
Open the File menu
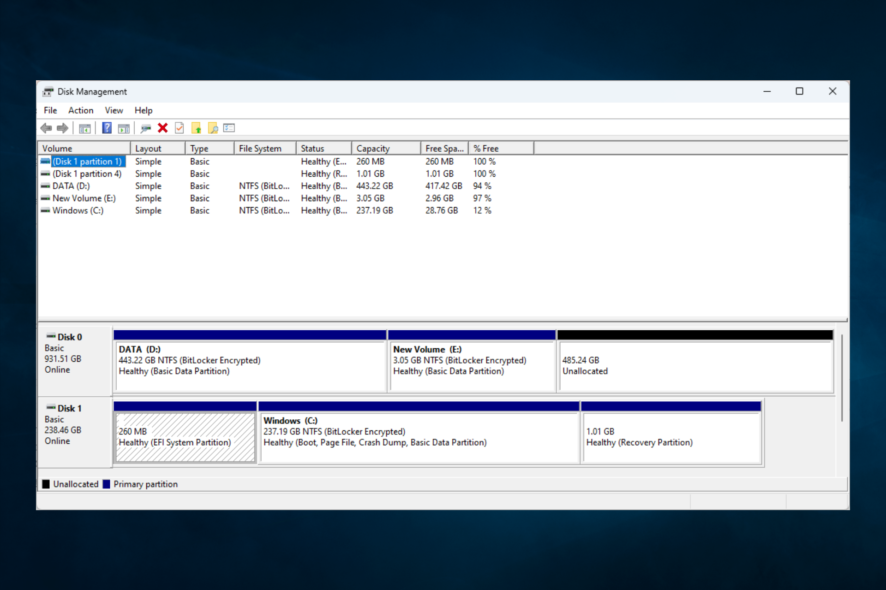pyautogui.click(x=50, y=110)
